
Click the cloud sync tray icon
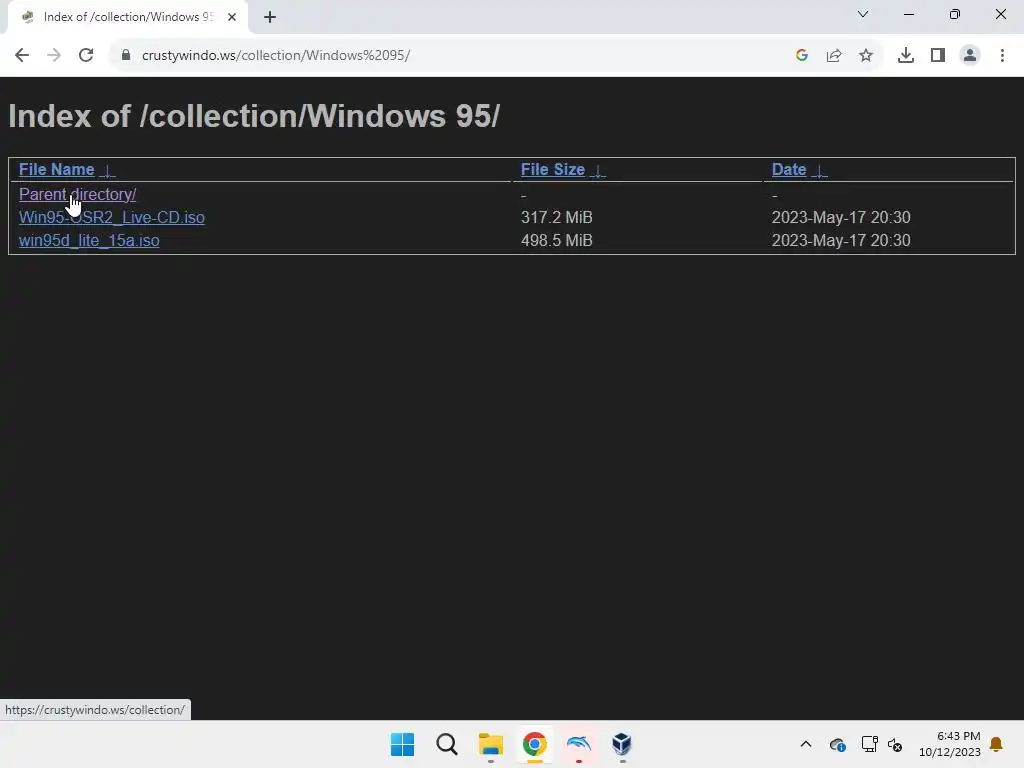(837, 744)
